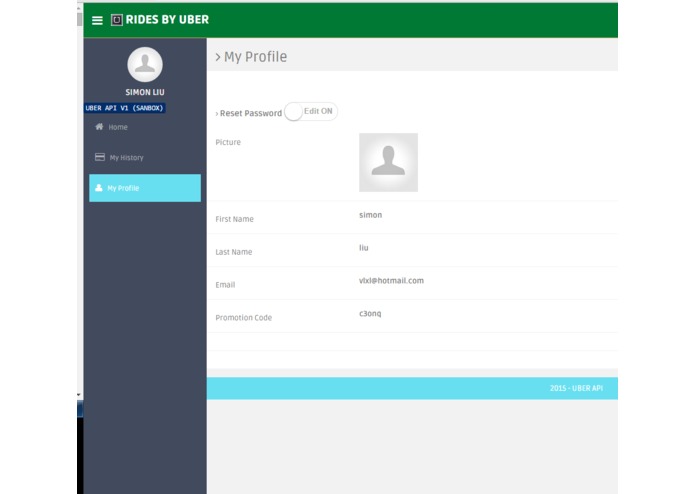
Task: Click the SIMON LIU username text
Action: coord(145,92)
